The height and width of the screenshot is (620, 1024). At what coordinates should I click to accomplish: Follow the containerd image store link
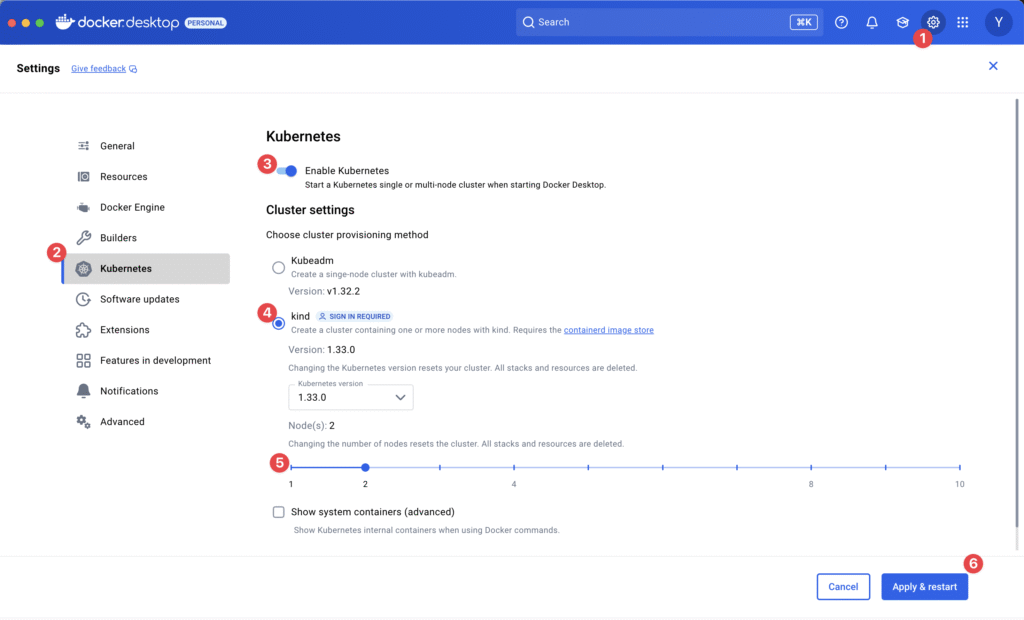[x=609, y=330]
